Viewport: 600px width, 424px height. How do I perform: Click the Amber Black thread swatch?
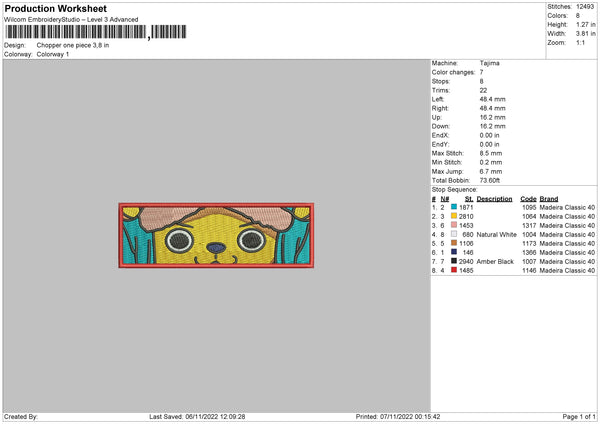pos(455,261)
